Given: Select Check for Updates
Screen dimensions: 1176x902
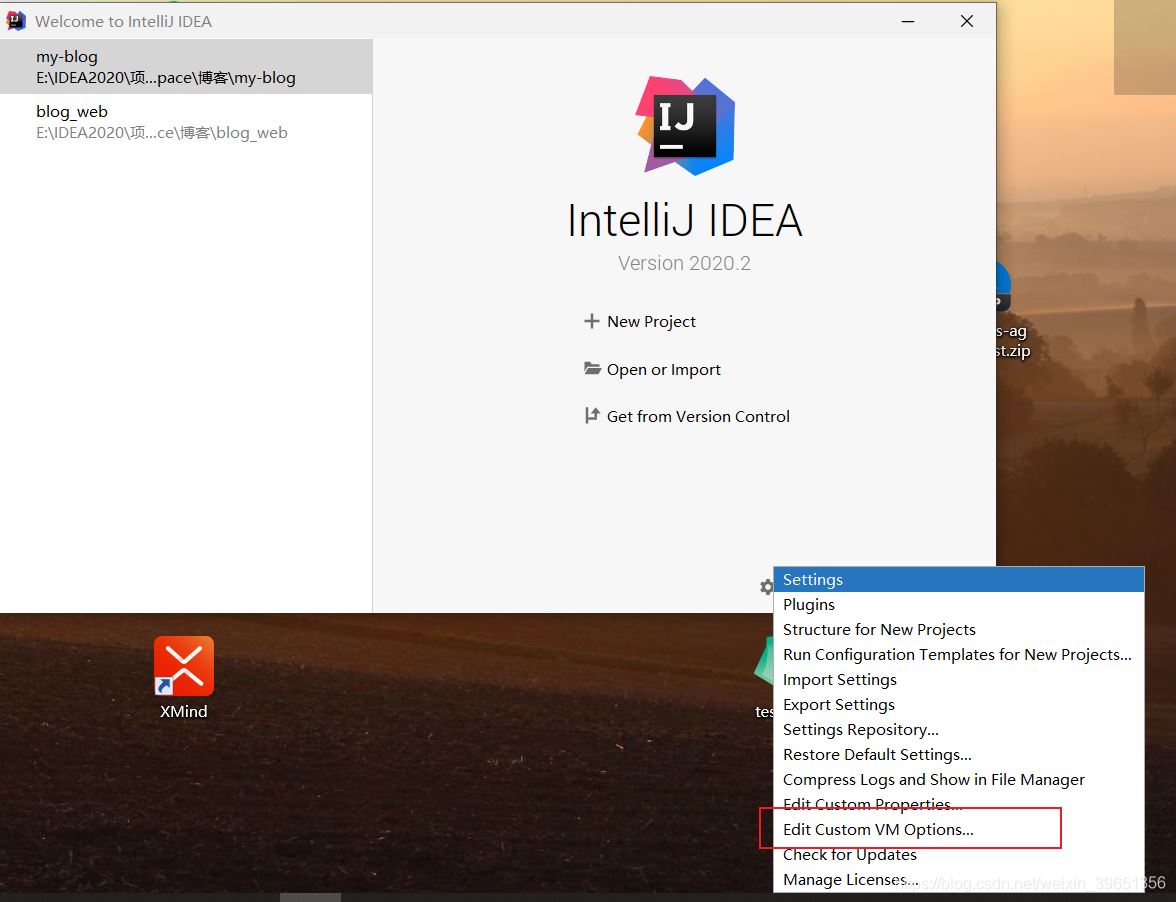Looking at the screenshot, I should pos(958,855).
